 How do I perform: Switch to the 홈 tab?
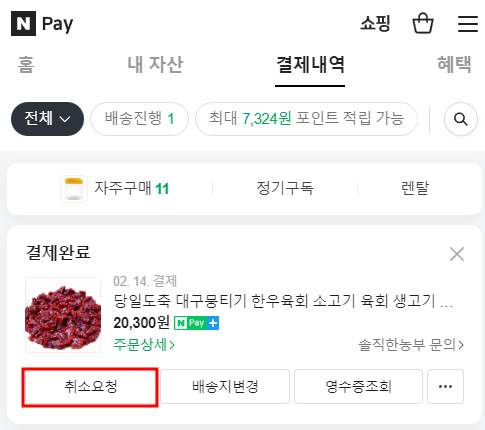26,65
